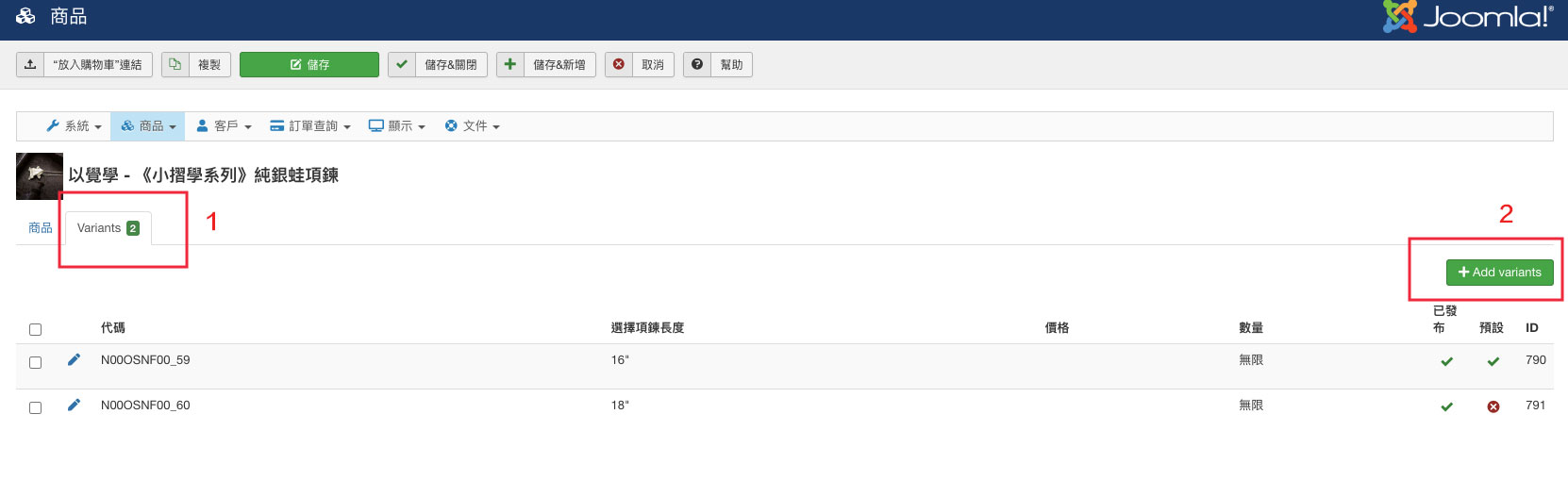This screenshot has height=497, width=1568.
Task: Check the box for N00OSNF00_60
Action: click(35, 407)
